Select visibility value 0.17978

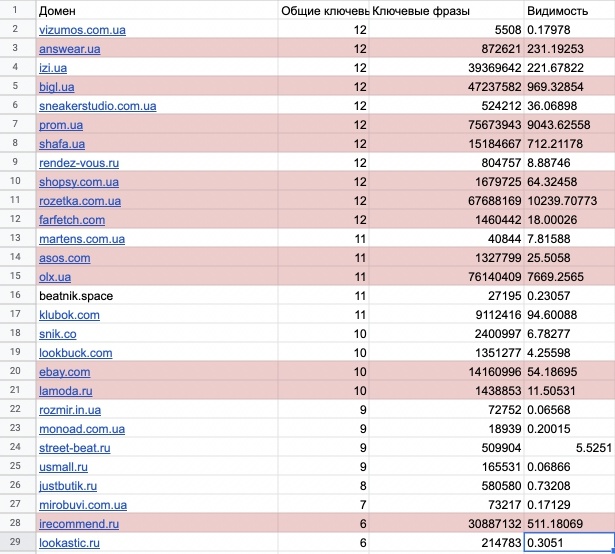(x=570, y=30)
